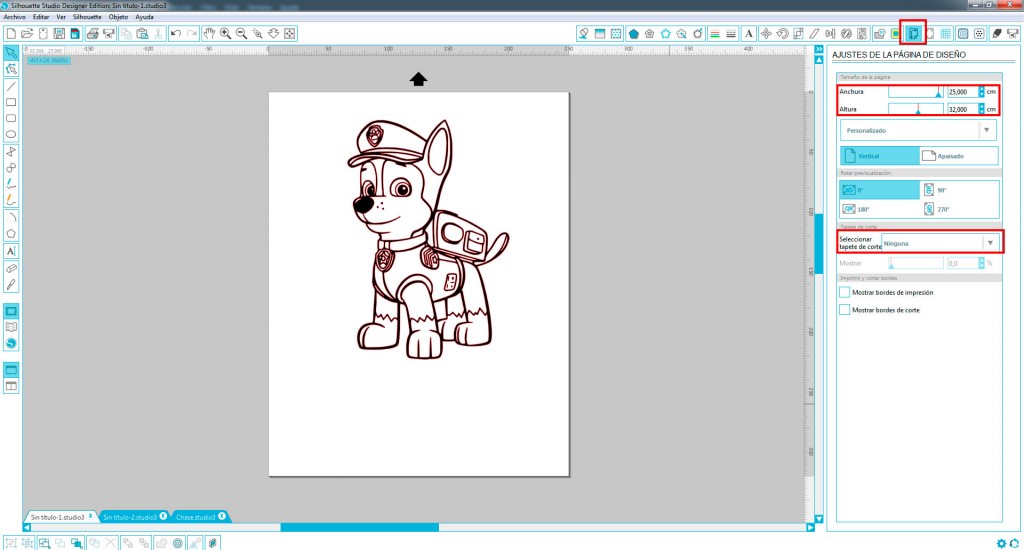Viewport: 1024px width, 550px height.
Task: Click the Anchura value field 25,000
Action: point(961,91)
